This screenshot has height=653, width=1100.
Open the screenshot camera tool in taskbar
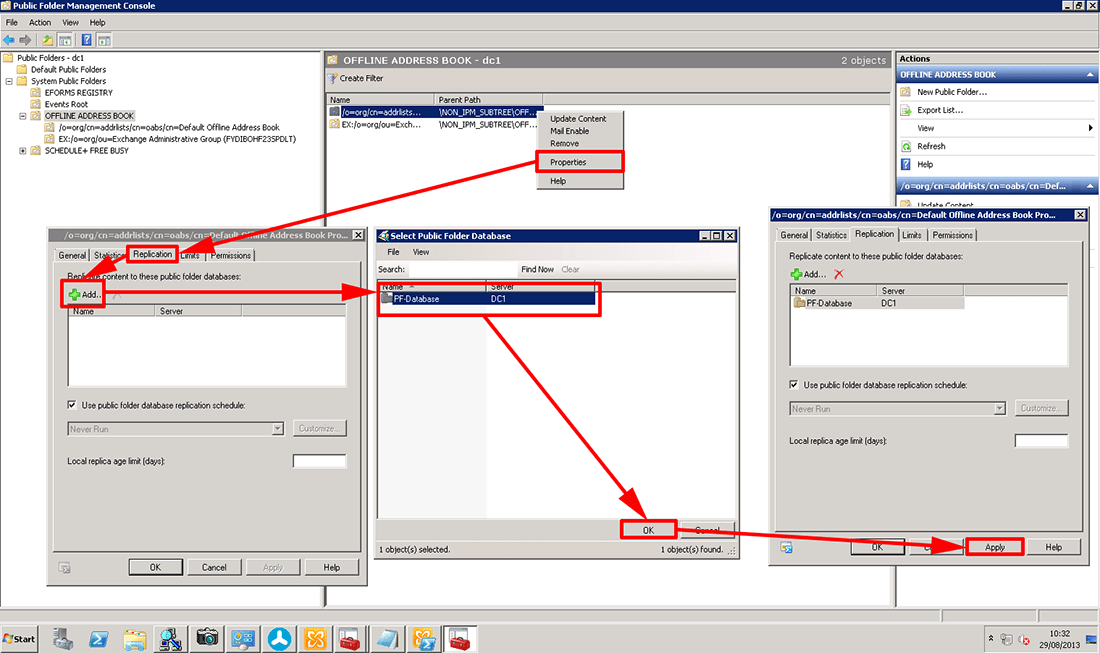click(x=206, y=639)
